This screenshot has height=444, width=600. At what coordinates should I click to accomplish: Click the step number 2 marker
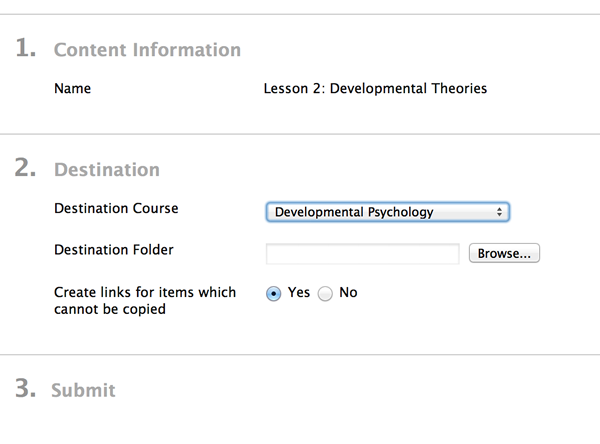coord(26,168)
